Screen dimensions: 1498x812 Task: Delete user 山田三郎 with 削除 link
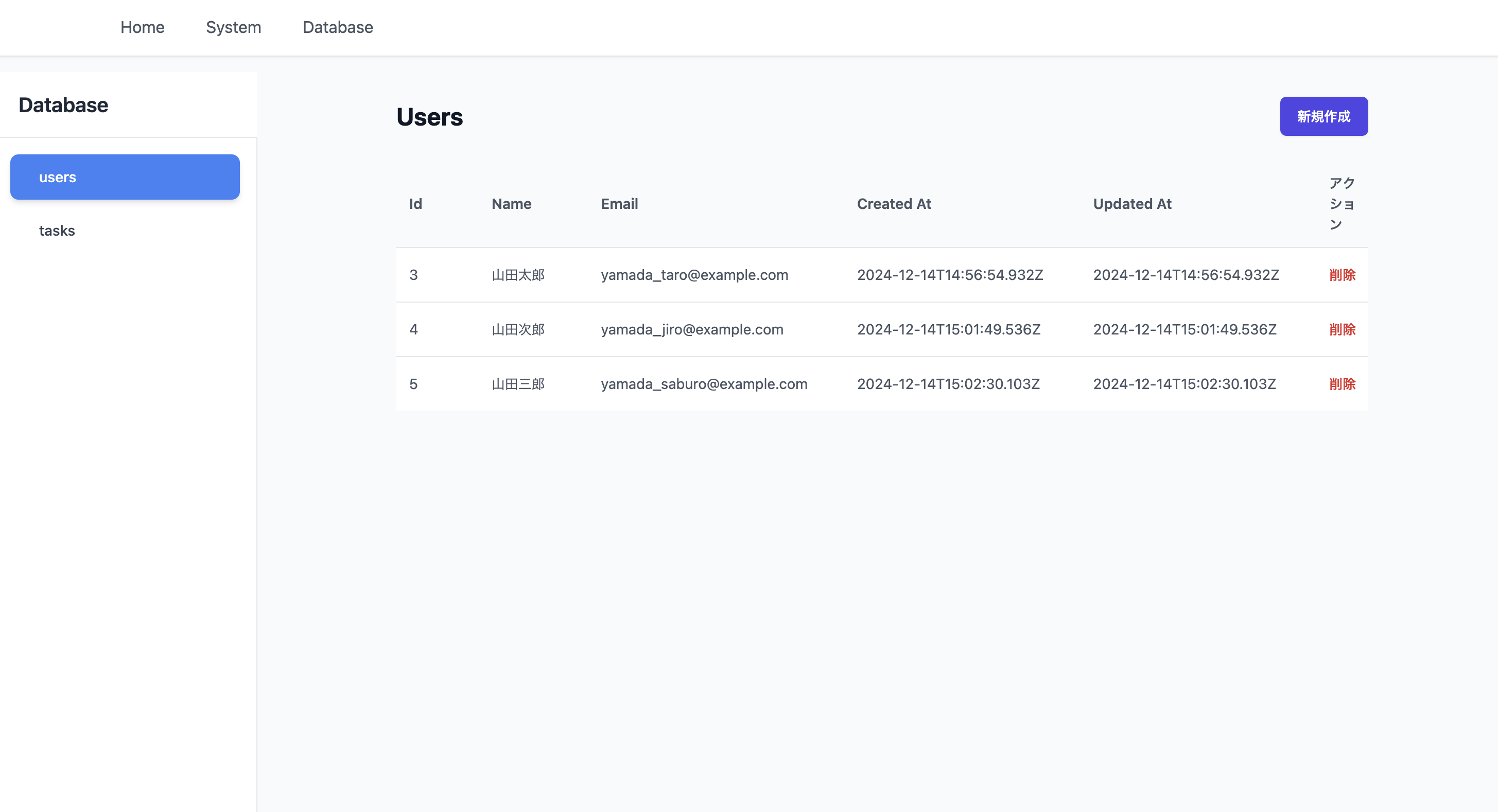coord(1342,384)
